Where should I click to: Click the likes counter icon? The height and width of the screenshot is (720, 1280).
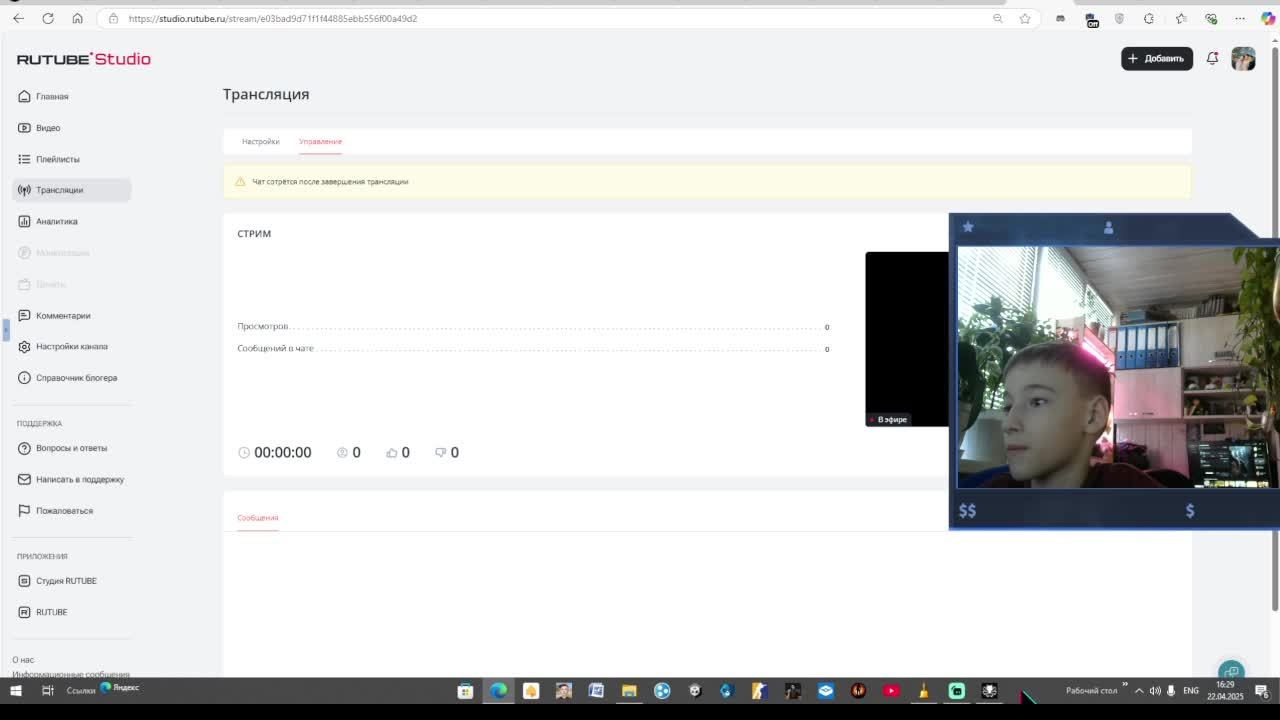(391, 453)
